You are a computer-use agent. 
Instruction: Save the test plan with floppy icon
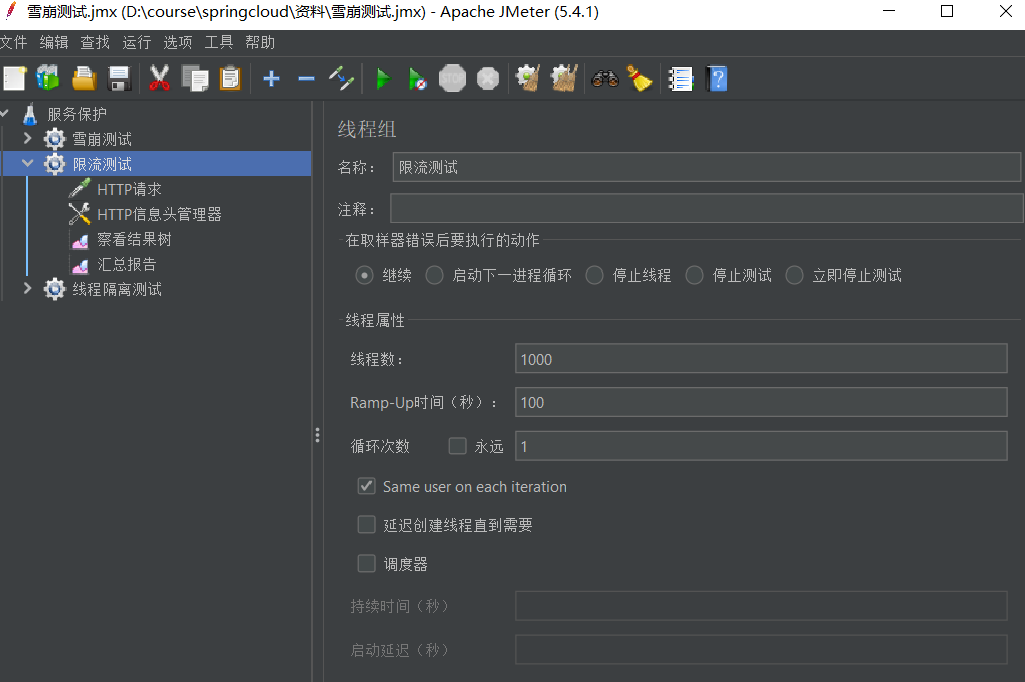119,79
